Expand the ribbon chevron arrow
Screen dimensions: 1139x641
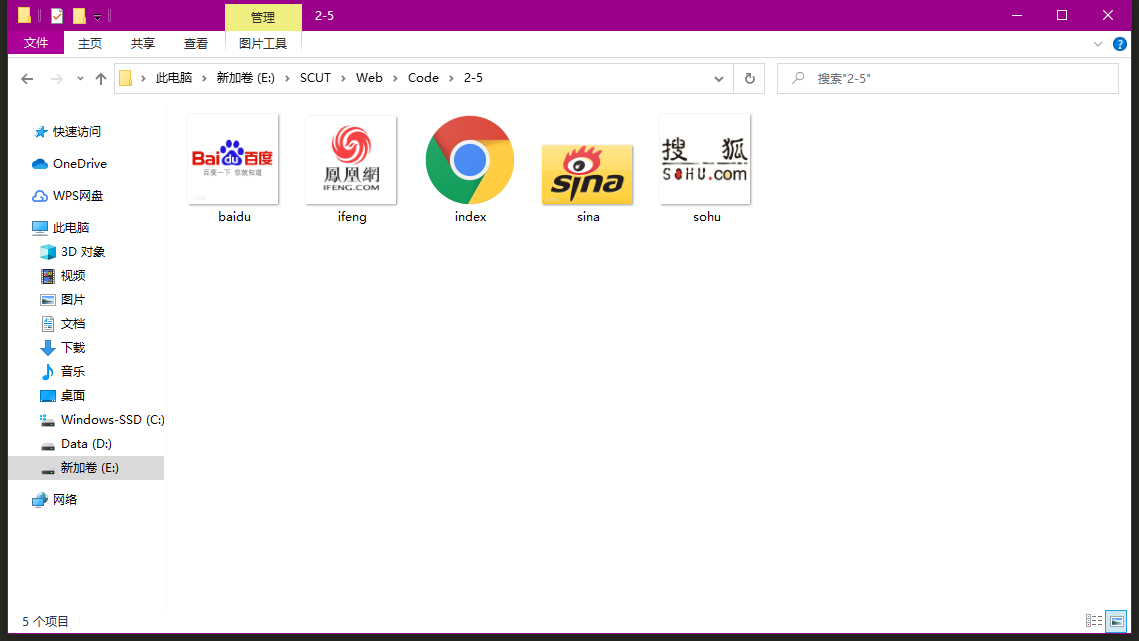[1098, 43]
